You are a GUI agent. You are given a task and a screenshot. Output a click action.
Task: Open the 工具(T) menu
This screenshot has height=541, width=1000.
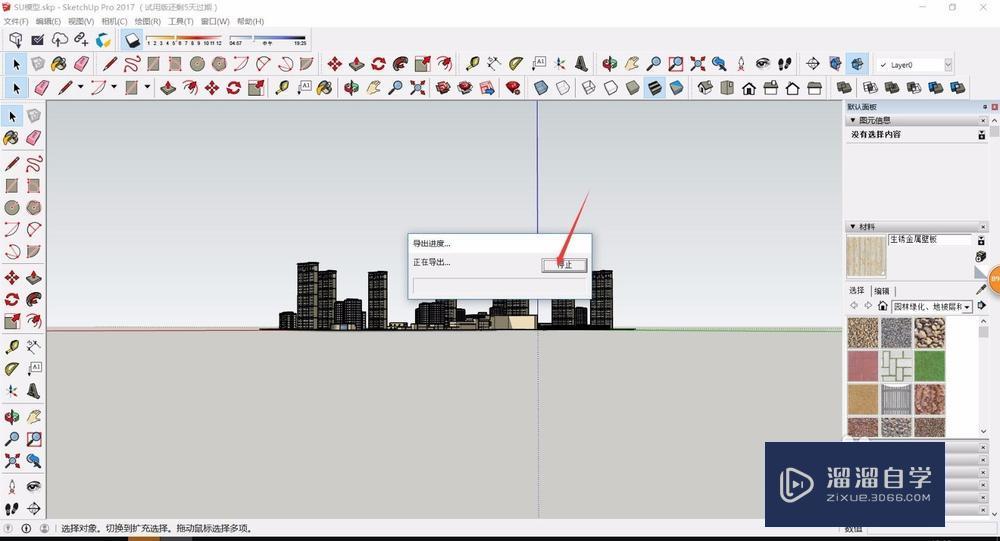pos(180,22)
